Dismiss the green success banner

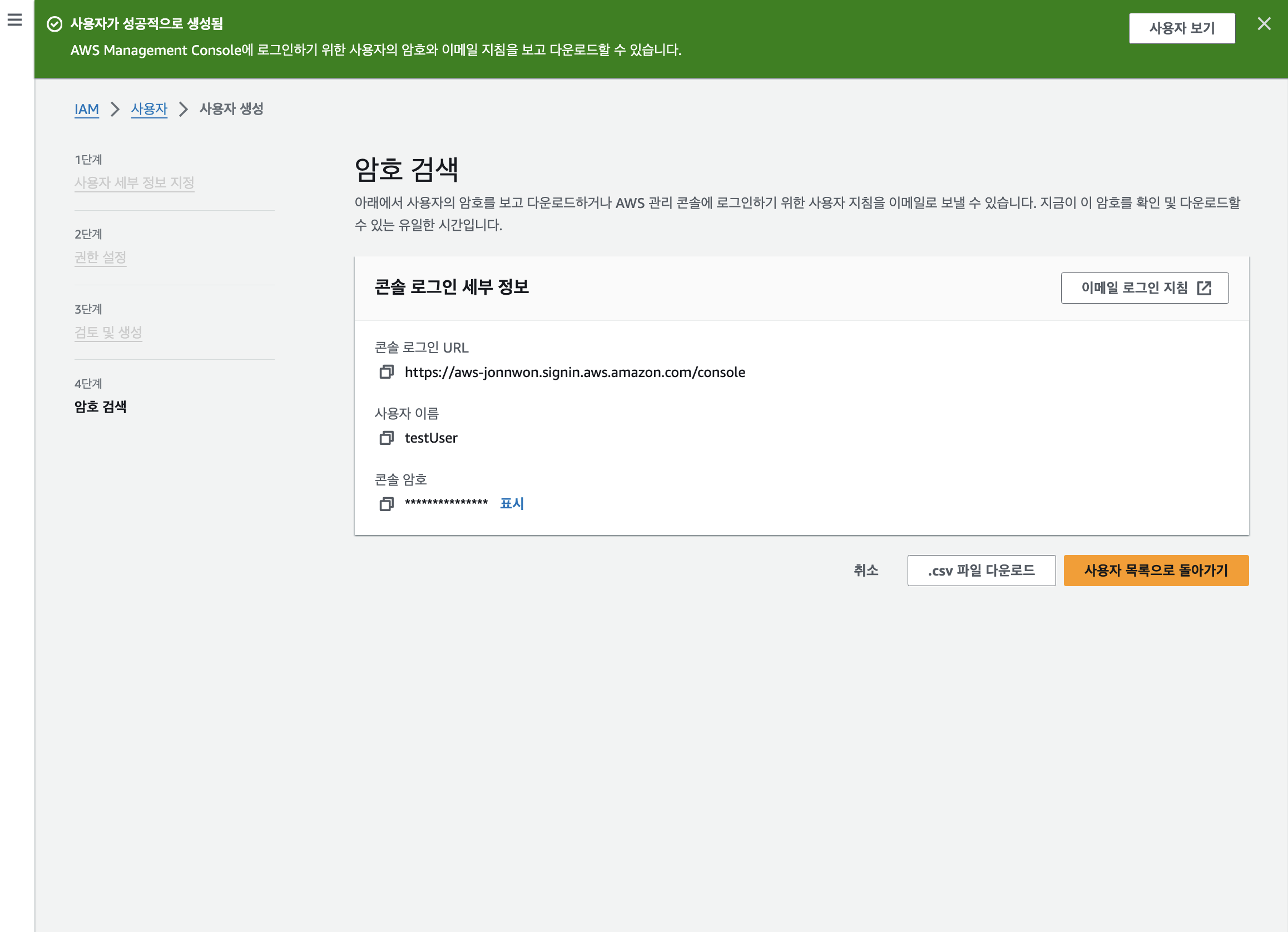(1264, 24)
